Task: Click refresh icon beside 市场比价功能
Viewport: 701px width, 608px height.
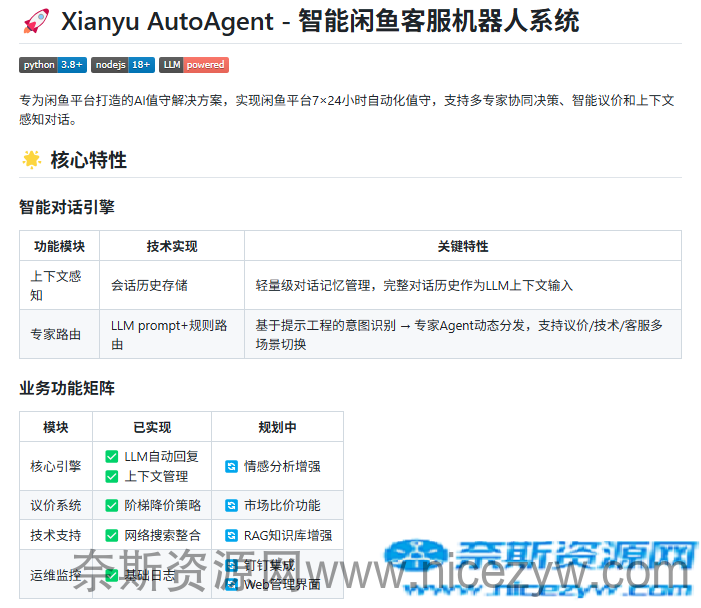Action: (231, 505)
